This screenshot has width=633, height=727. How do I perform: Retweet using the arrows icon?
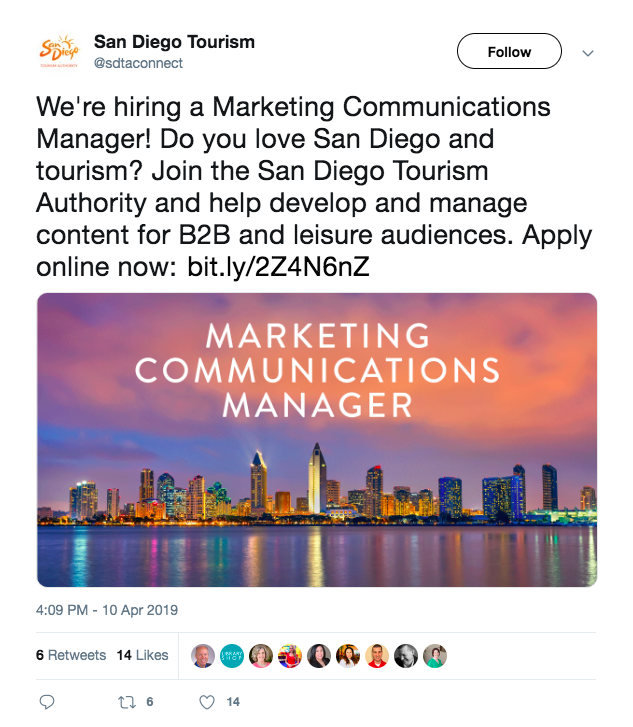[127, 702]
